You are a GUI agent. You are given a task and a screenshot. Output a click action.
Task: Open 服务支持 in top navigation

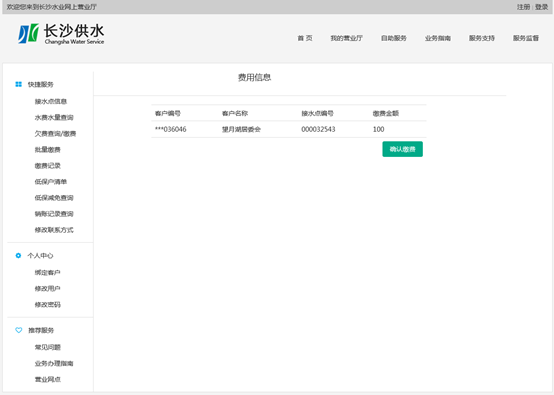pyautogui.click(x=482, y=38)
